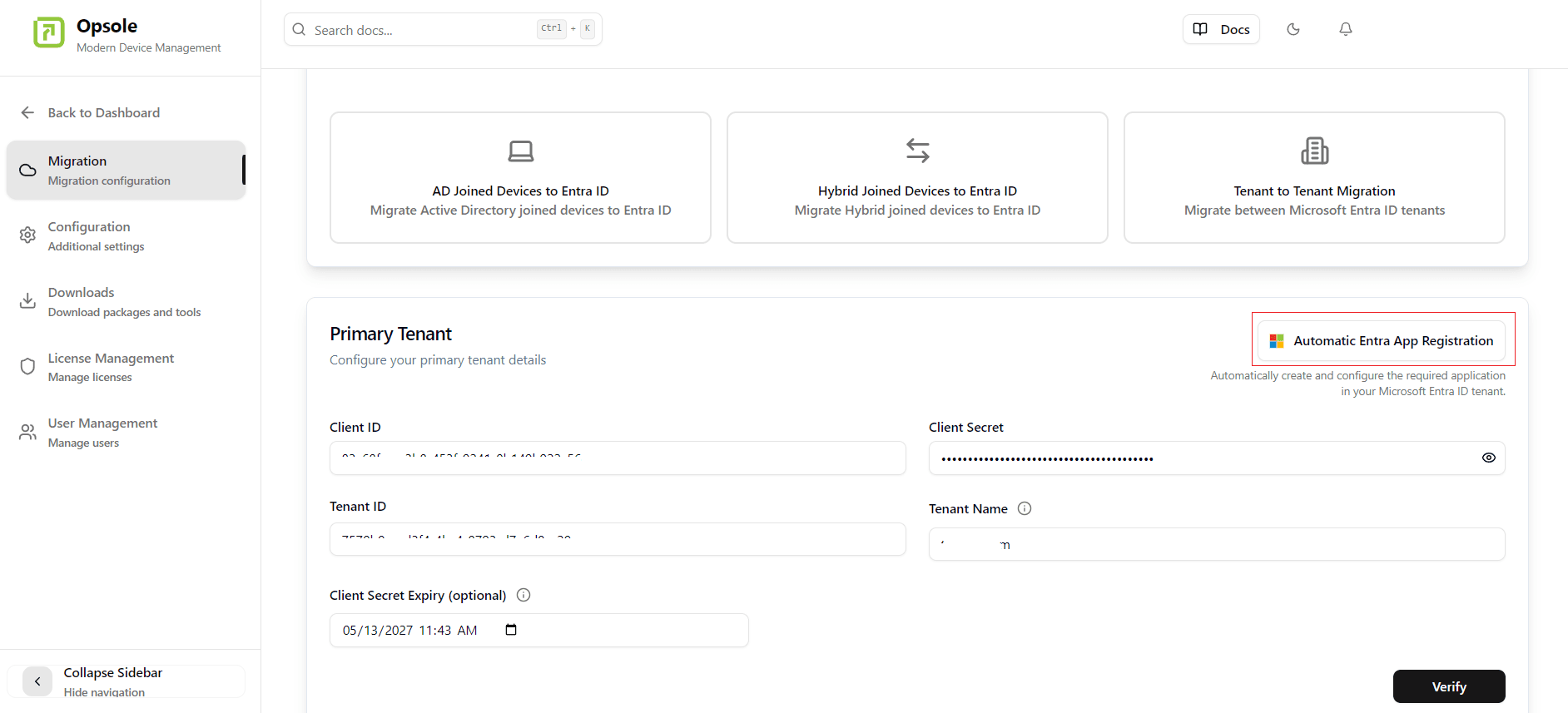Click the Ctrl+K shortcut hint

566,28
